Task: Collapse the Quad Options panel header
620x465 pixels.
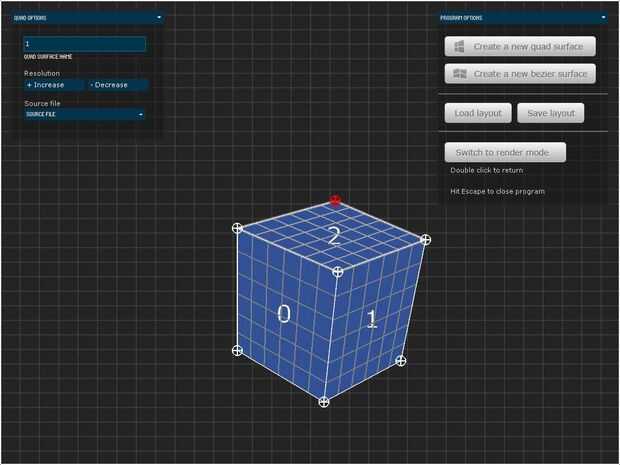Action: pyautogui.click(x=88, y=18)
